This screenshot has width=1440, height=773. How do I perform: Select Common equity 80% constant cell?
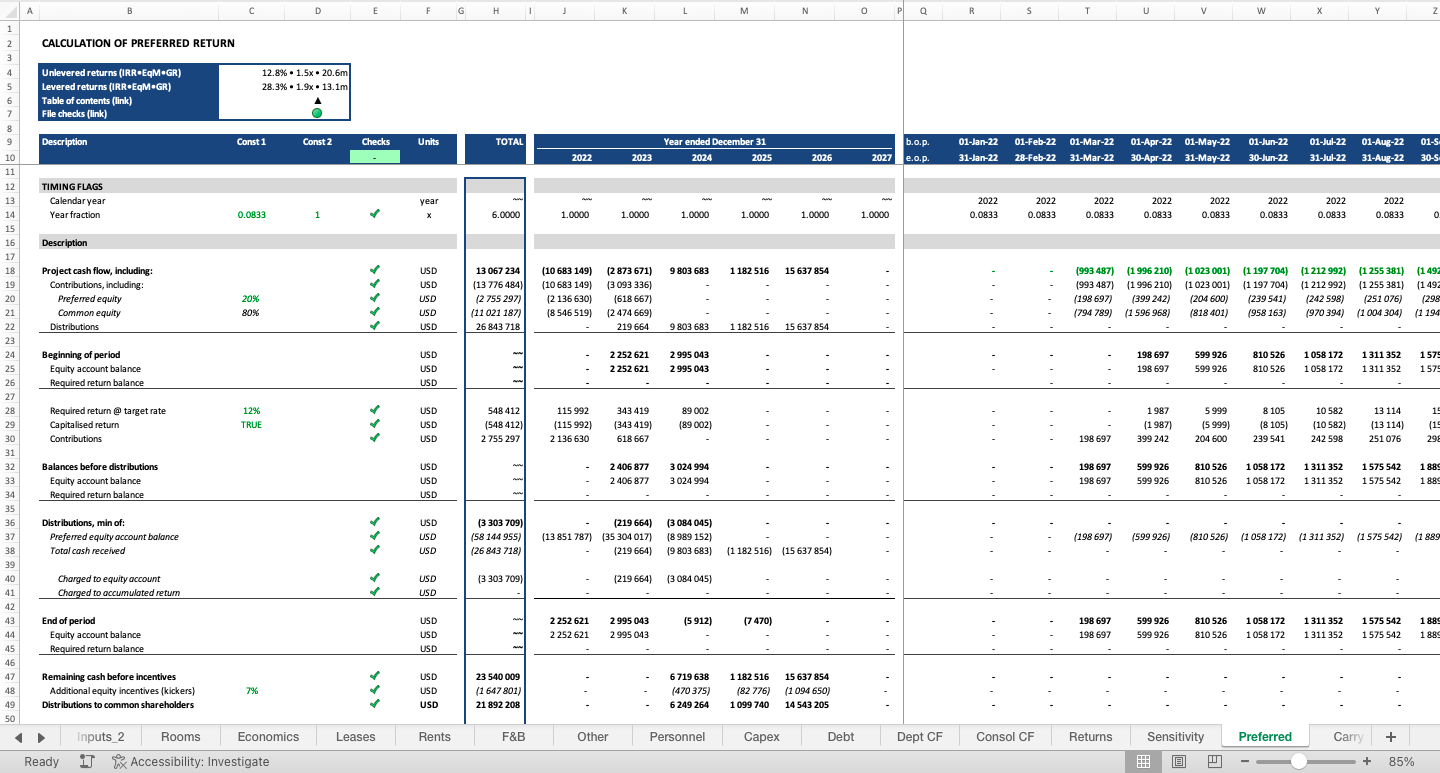(251, 312)
